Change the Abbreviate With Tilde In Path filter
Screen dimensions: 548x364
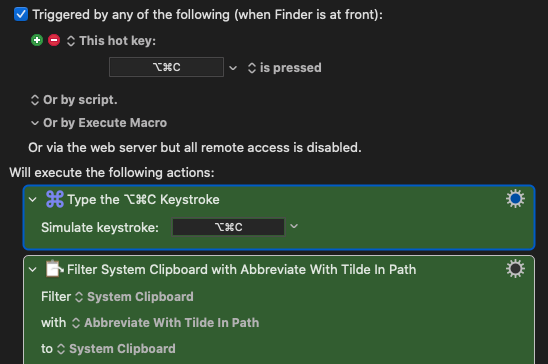(x=165, y=323)
